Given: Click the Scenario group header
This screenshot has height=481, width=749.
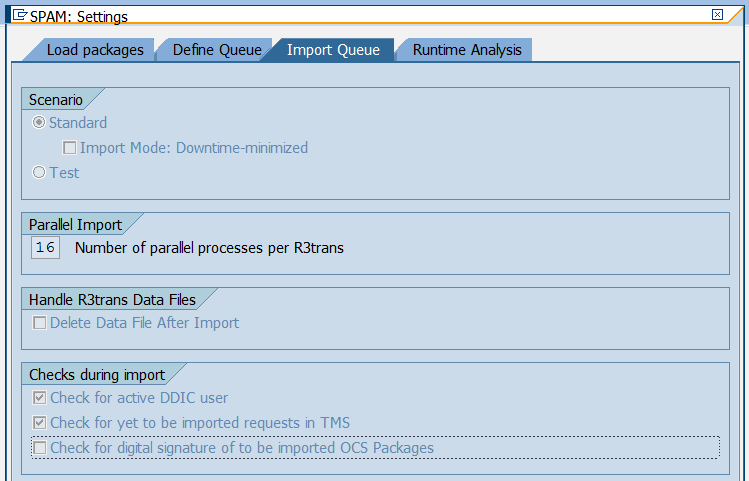Looking at the screenshot, I should click(56, 100).
